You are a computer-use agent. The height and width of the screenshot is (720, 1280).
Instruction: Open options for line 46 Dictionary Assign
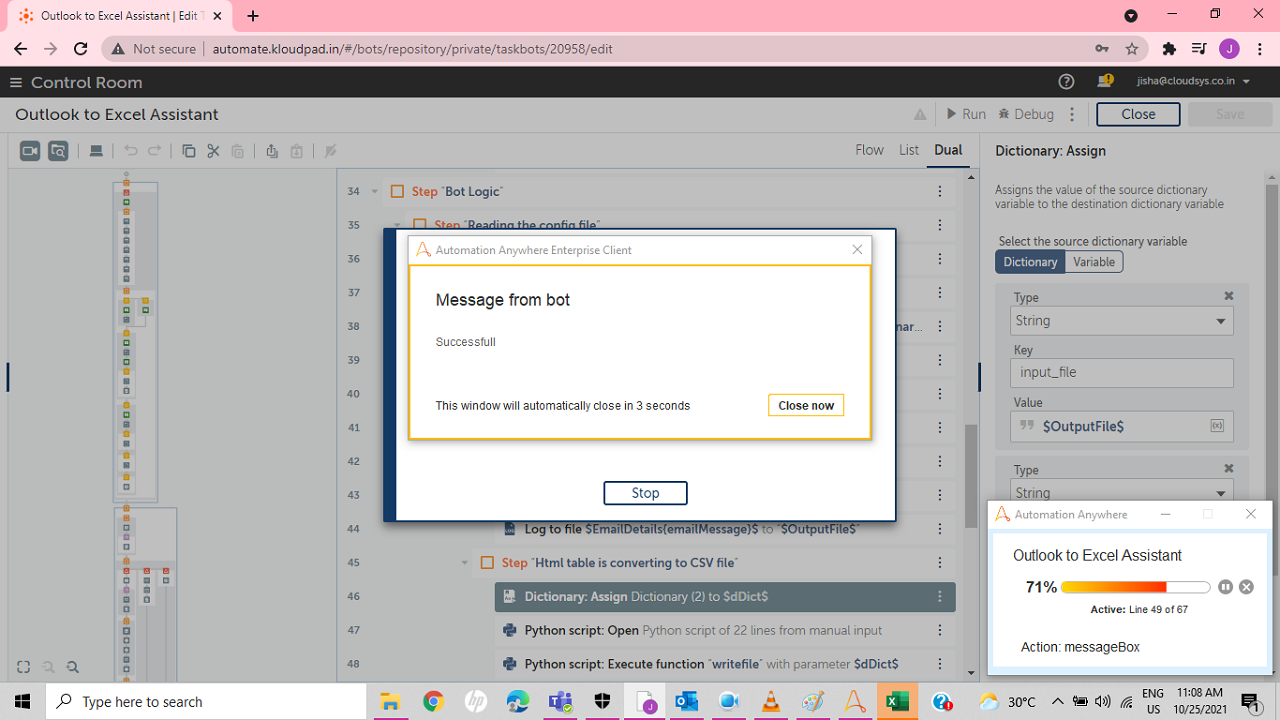(x=939, y=597)
